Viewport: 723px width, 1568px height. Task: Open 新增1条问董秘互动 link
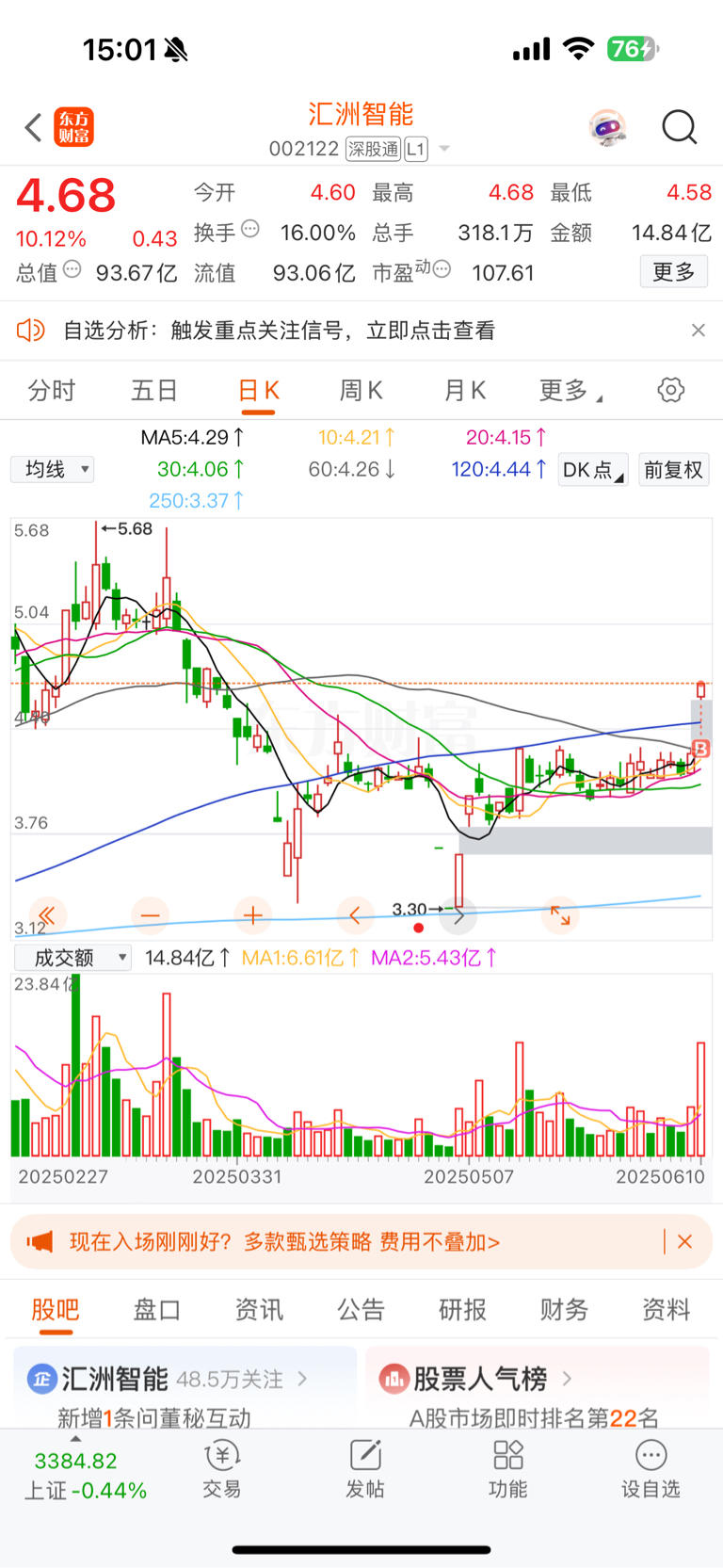pos(154,1416)
